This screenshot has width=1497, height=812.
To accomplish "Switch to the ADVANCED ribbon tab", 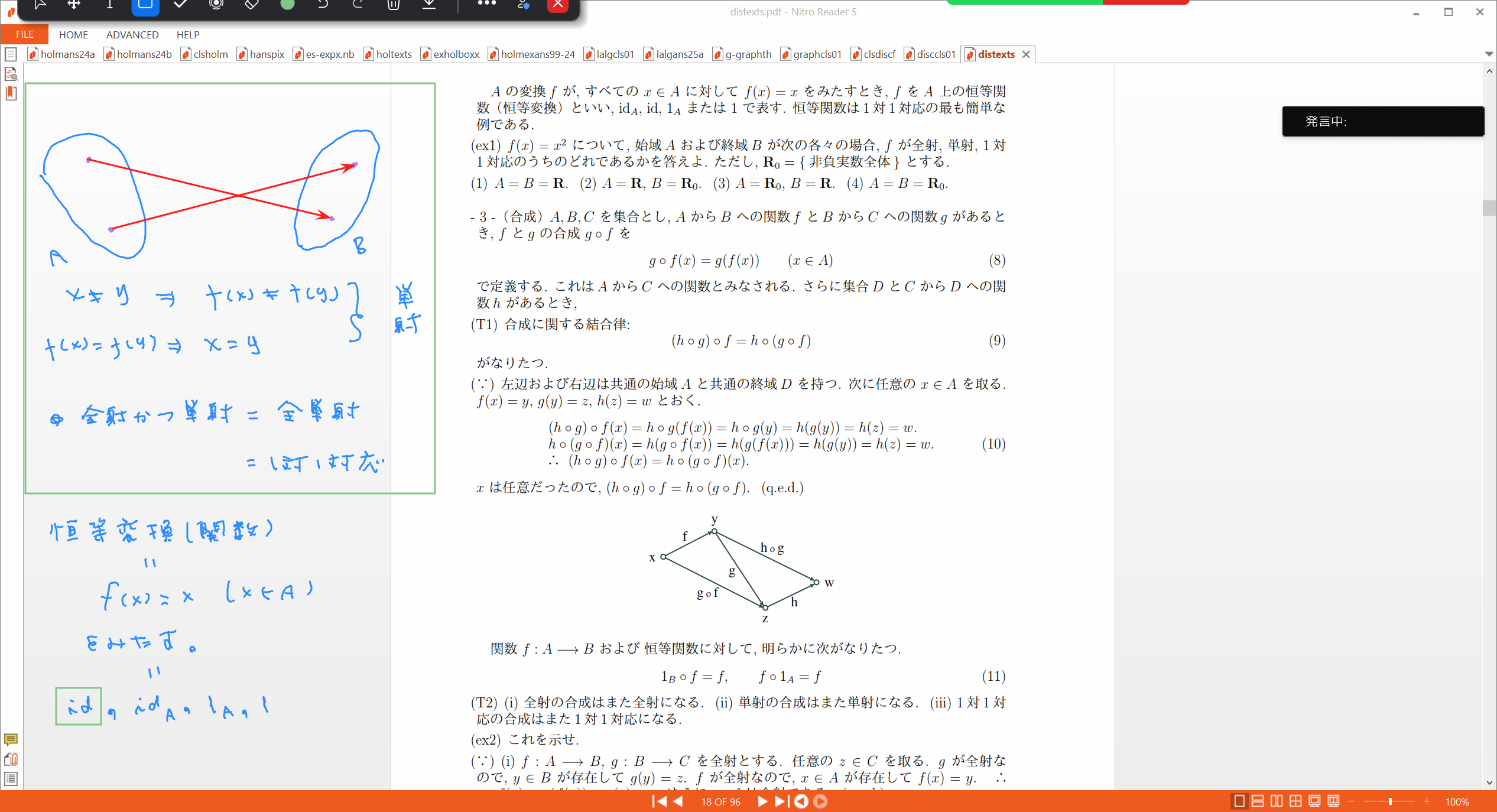I will pos(132,35).
